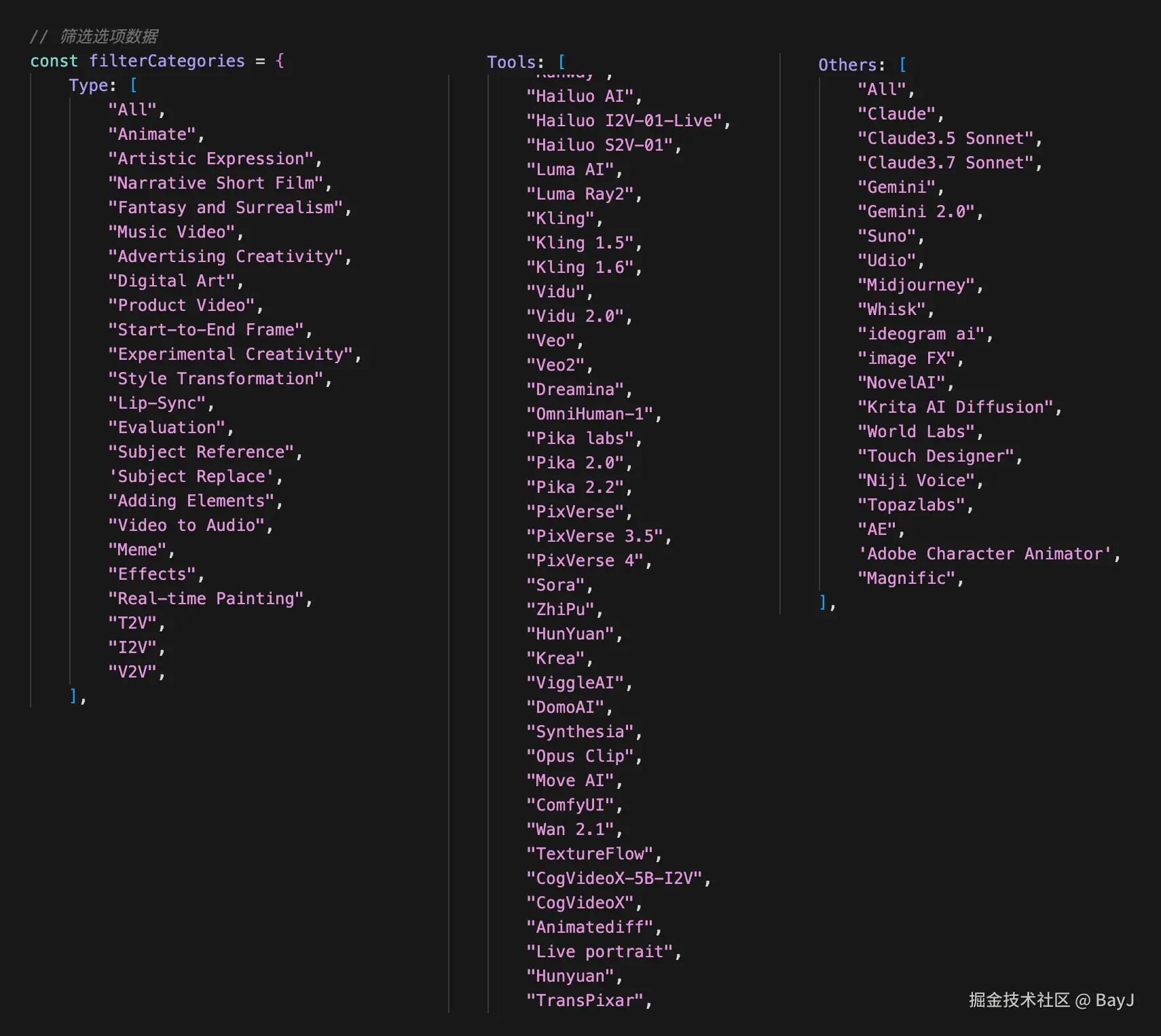Click the Chinese comment line at top
The image size is (1161, 1036).
tap(94, 36)
